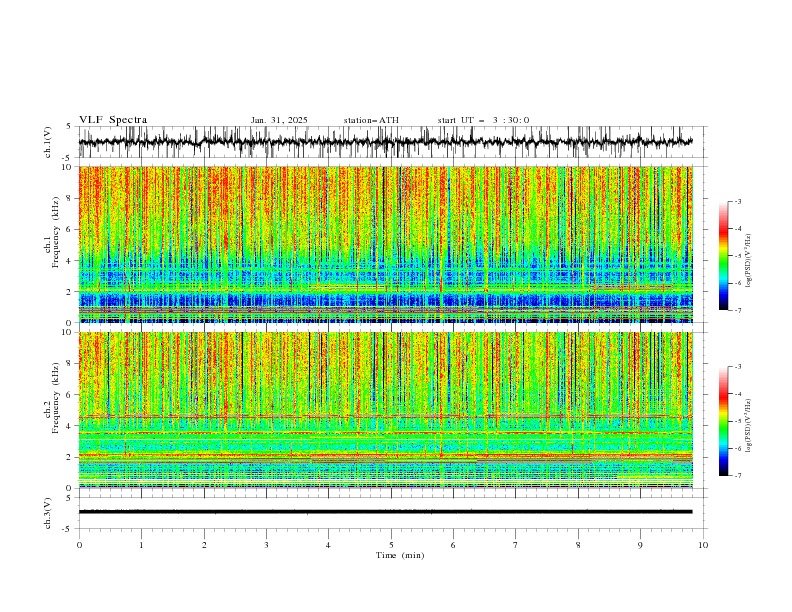
Task: Click the time axis tick label "5"
Action: 391,545
